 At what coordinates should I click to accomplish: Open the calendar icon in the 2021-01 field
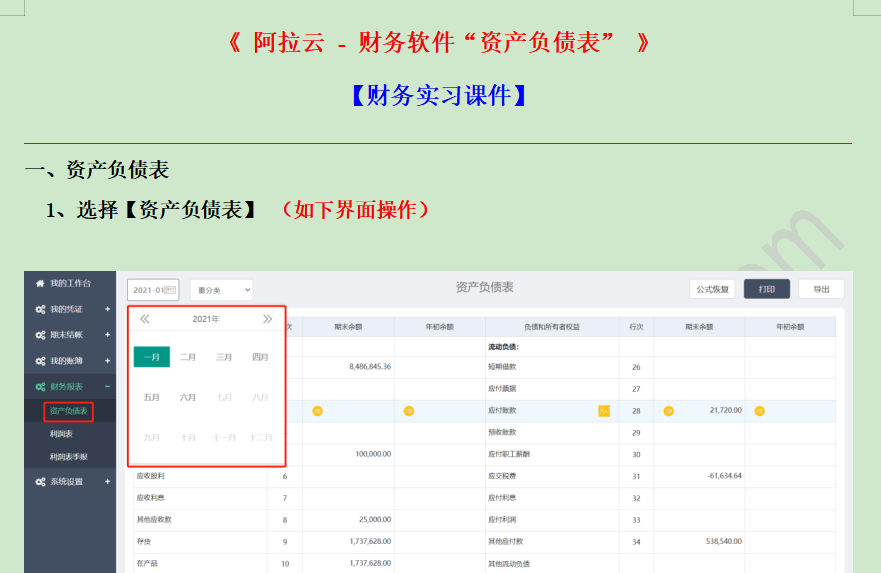click(171, 290)
